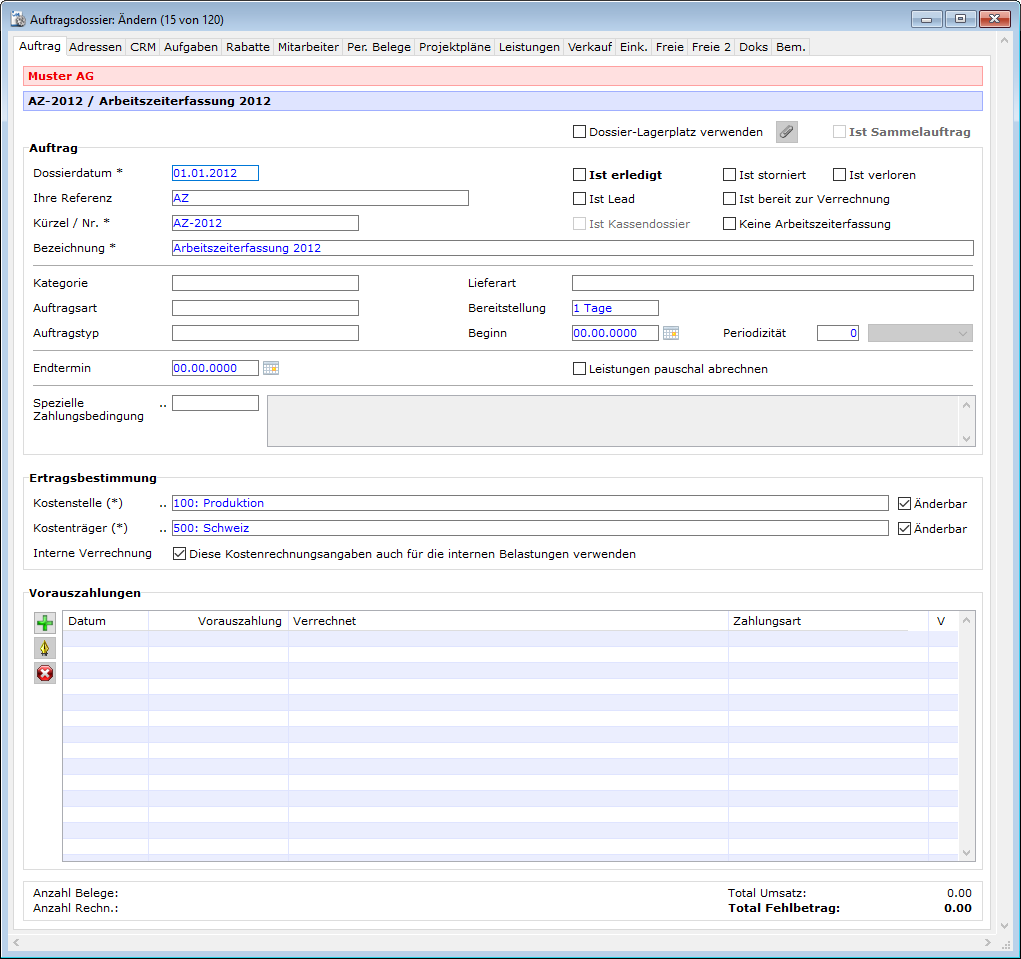Click the Auftragsdossier window title icon
This screenshot has height=959, width=1021.
click(18, 18)
